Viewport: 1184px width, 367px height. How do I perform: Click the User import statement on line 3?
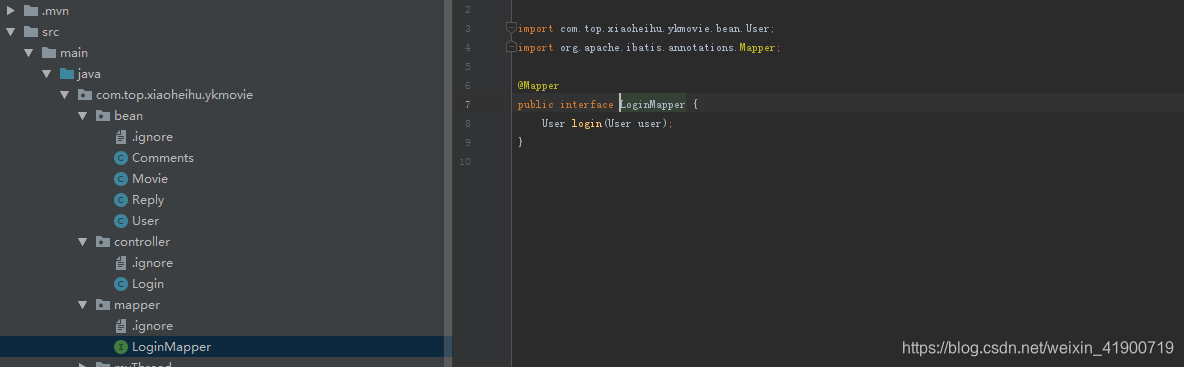coord(646,29)
